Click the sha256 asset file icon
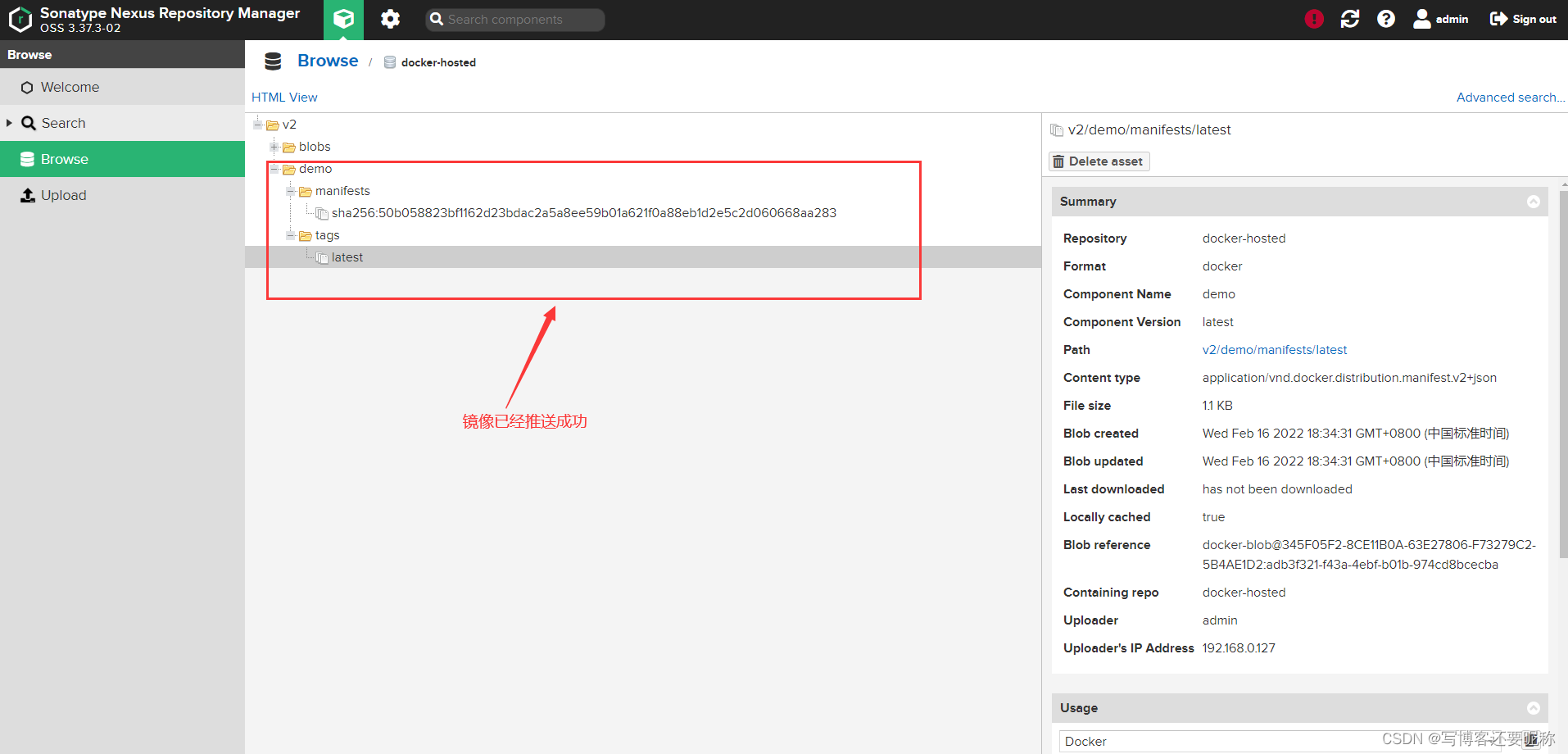Viewport: 1568px width, 754px height. click(x=322, y=213)
